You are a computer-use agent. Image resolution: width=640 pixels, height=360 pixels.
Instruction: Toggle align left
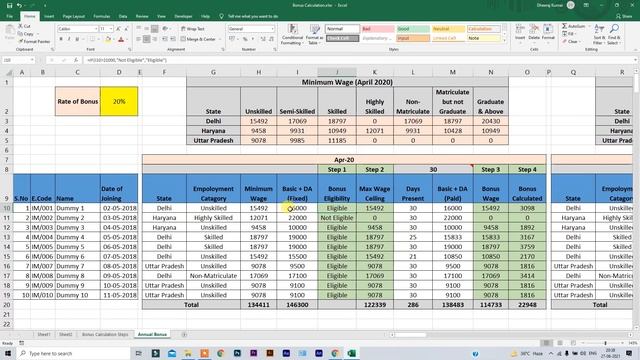pos(139,39)
